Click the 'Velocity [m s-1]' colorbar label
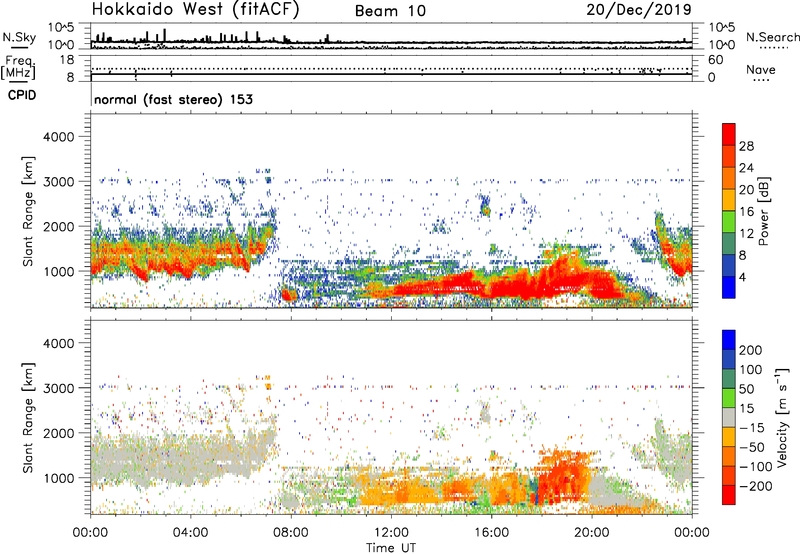The image size is (800, 554). (782, 417)
